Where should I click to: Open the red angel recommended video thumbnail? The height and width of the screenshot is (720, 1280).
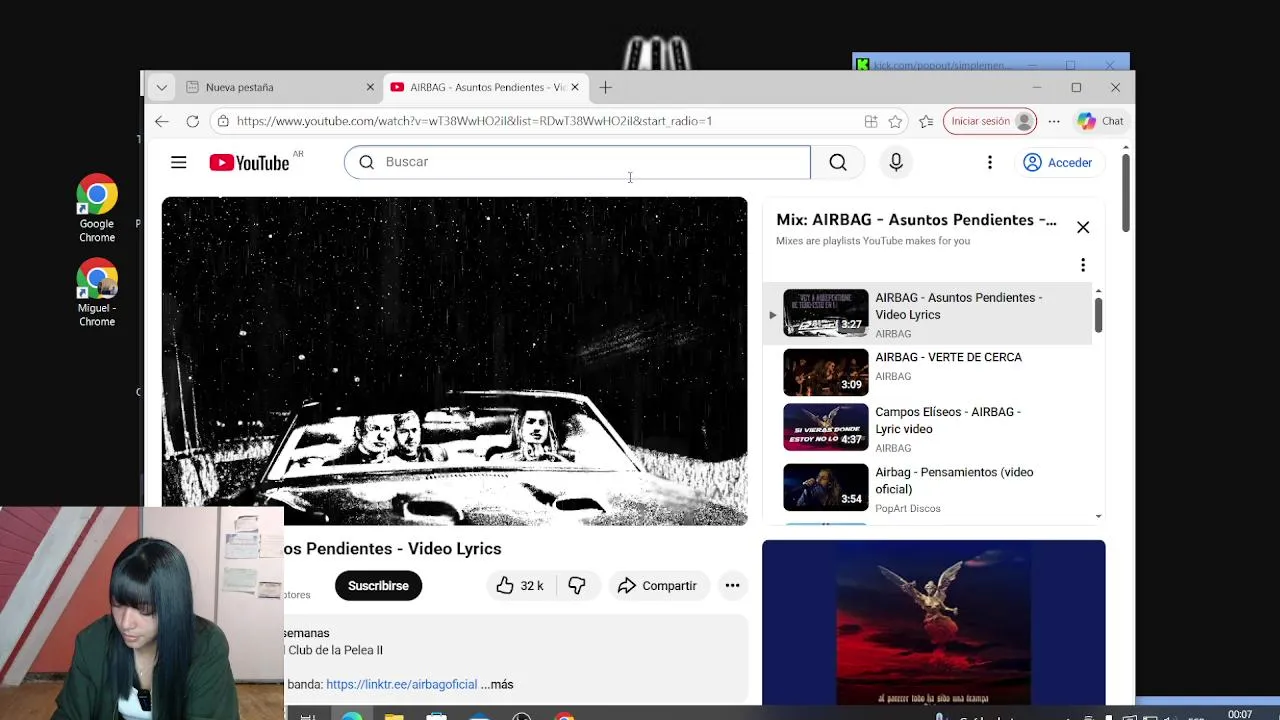[x=934, y=622]
